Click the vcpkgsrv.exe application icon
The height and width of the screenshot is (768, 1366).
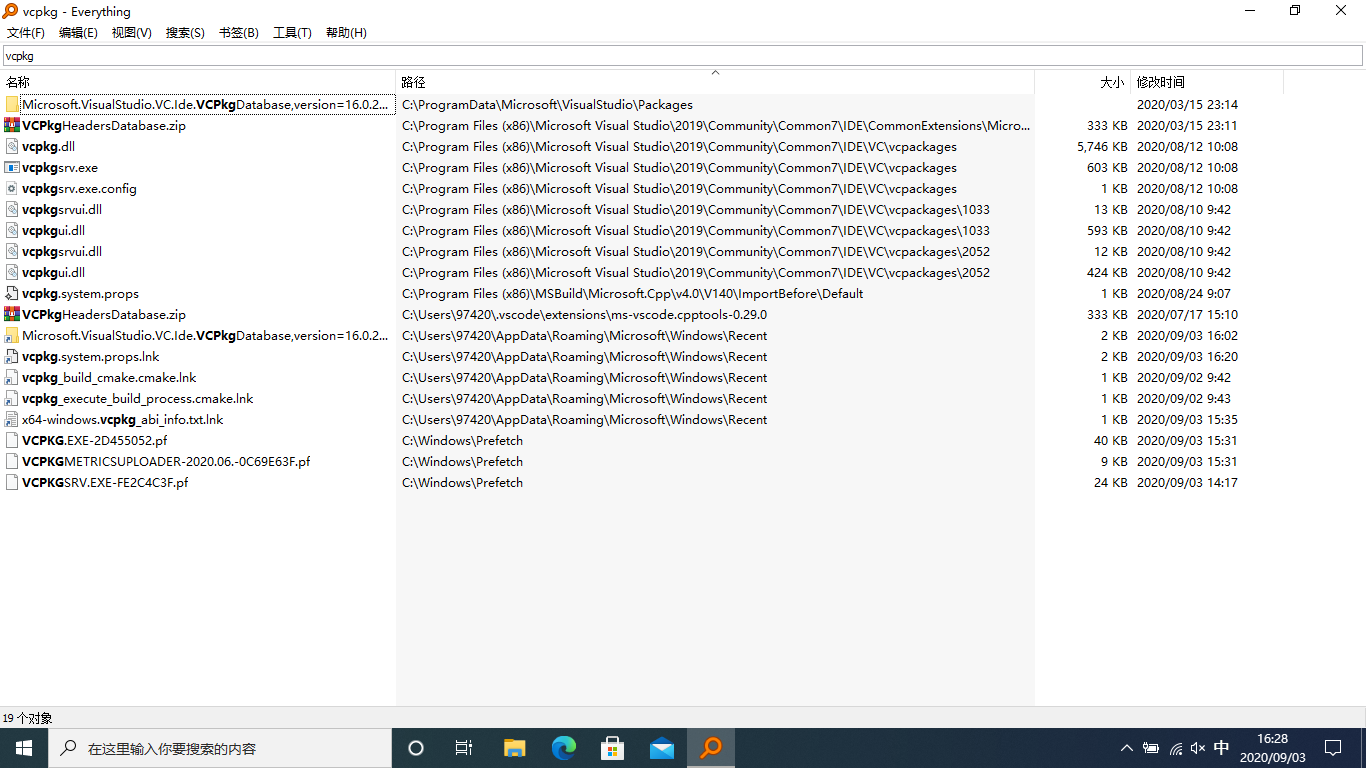click(12, 167)
